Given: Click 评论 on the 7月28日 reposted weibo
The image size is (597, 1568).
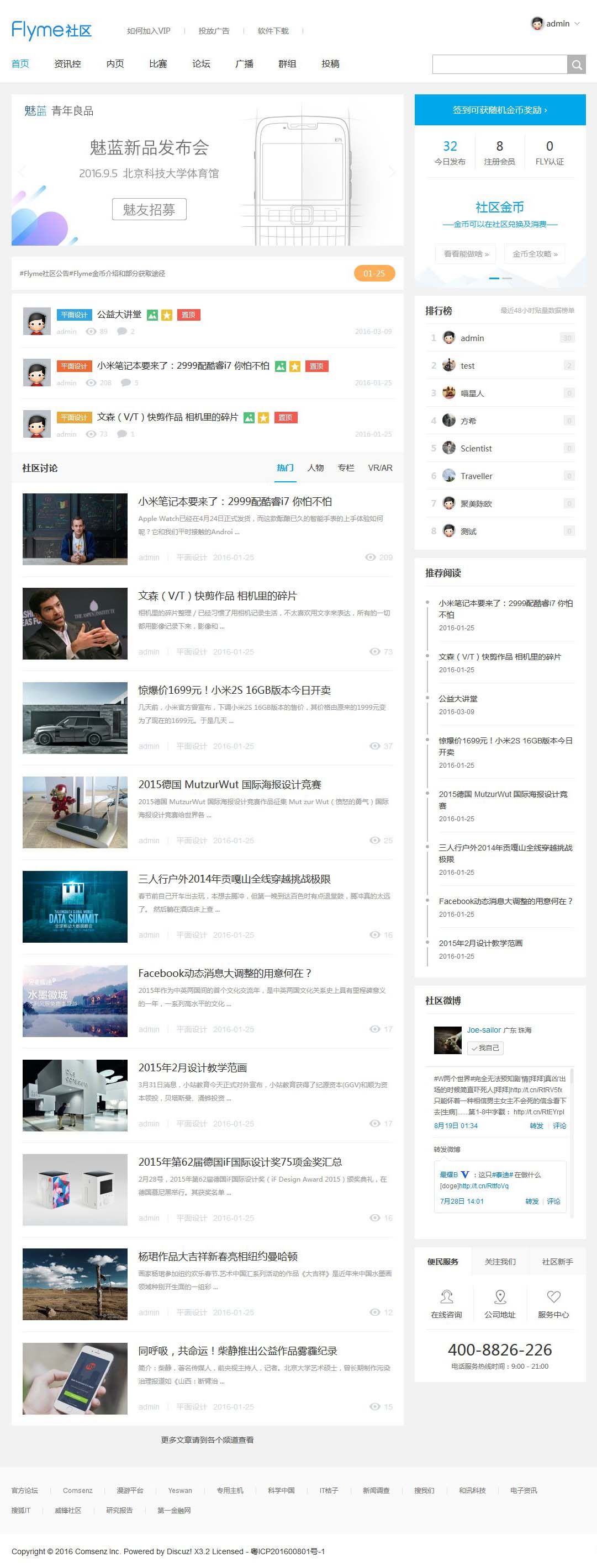Looking at the screenshot, I should click(x=554, y=1202).
